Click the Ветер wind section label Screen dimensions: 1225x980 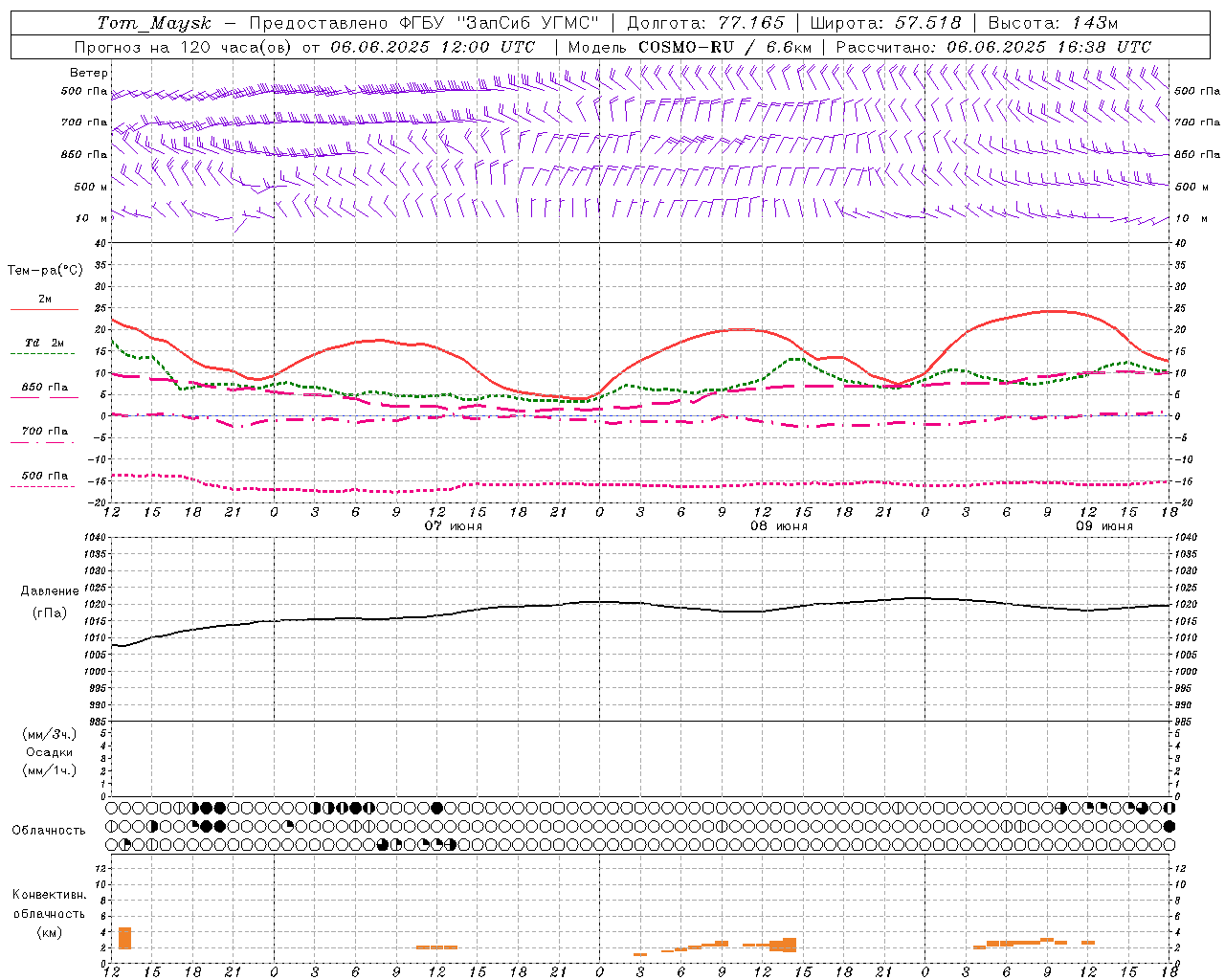[x=89, y=73]
